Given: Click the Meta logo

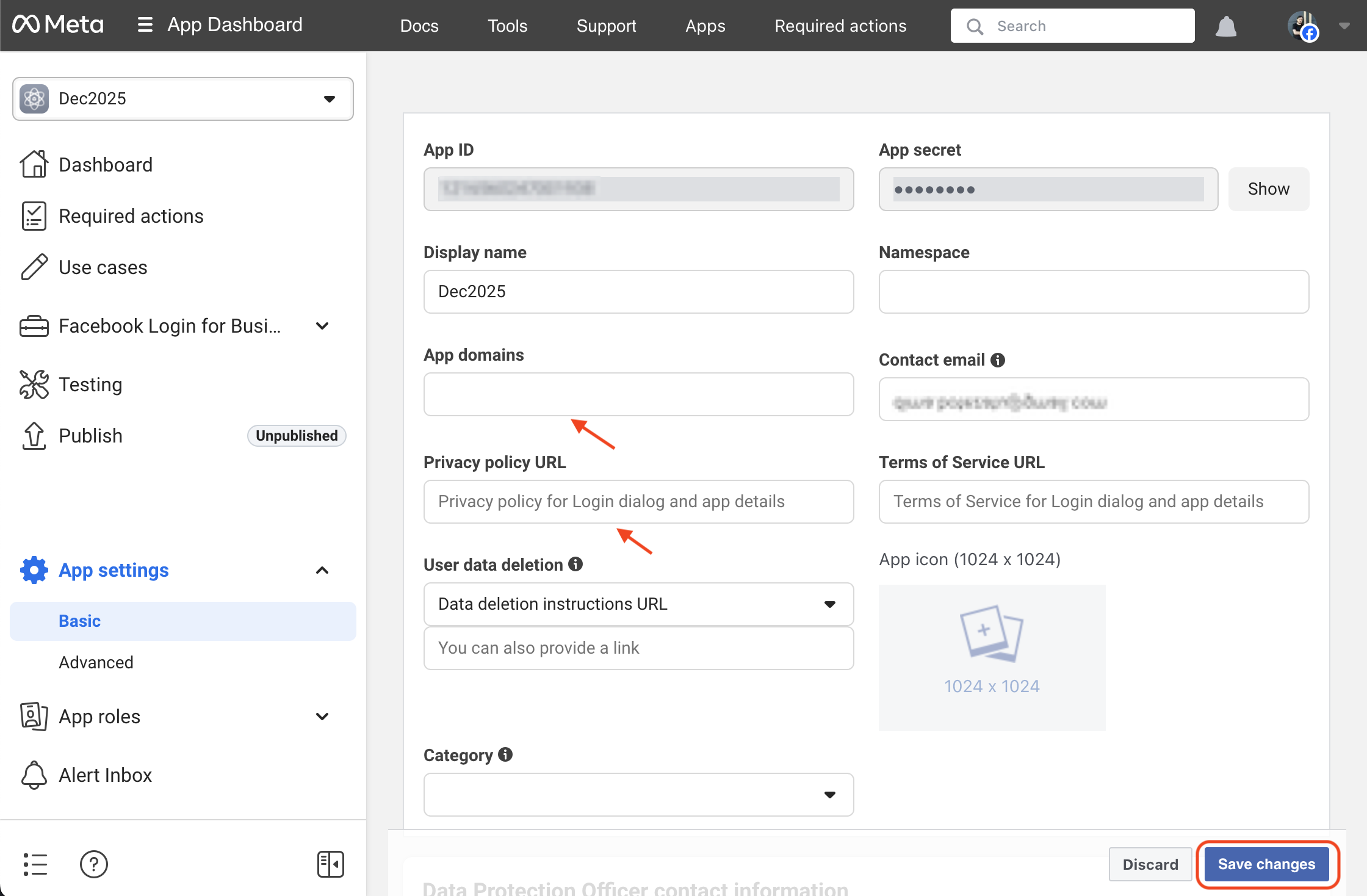Looking at the screenshot, I should point(58,25).
